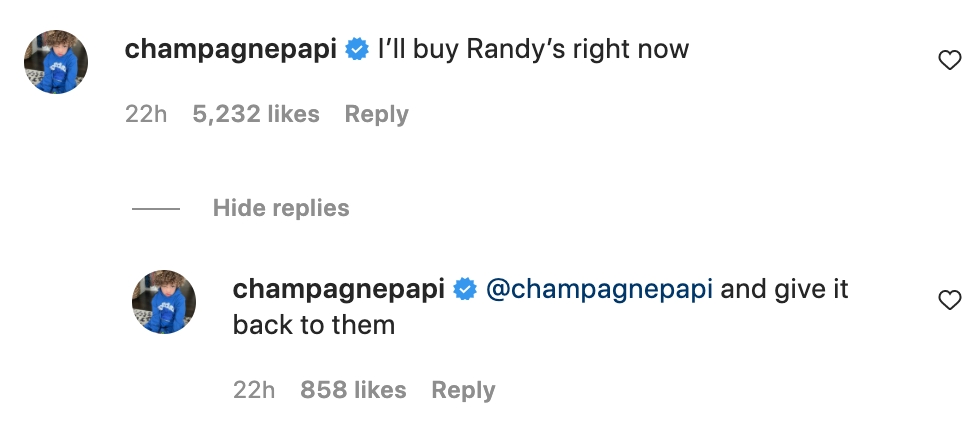The height and width of the screenshot is (444, 976).
Task: Collapse the thread with Hide replies
Action: pyautogui.click(x=281, y=208)
